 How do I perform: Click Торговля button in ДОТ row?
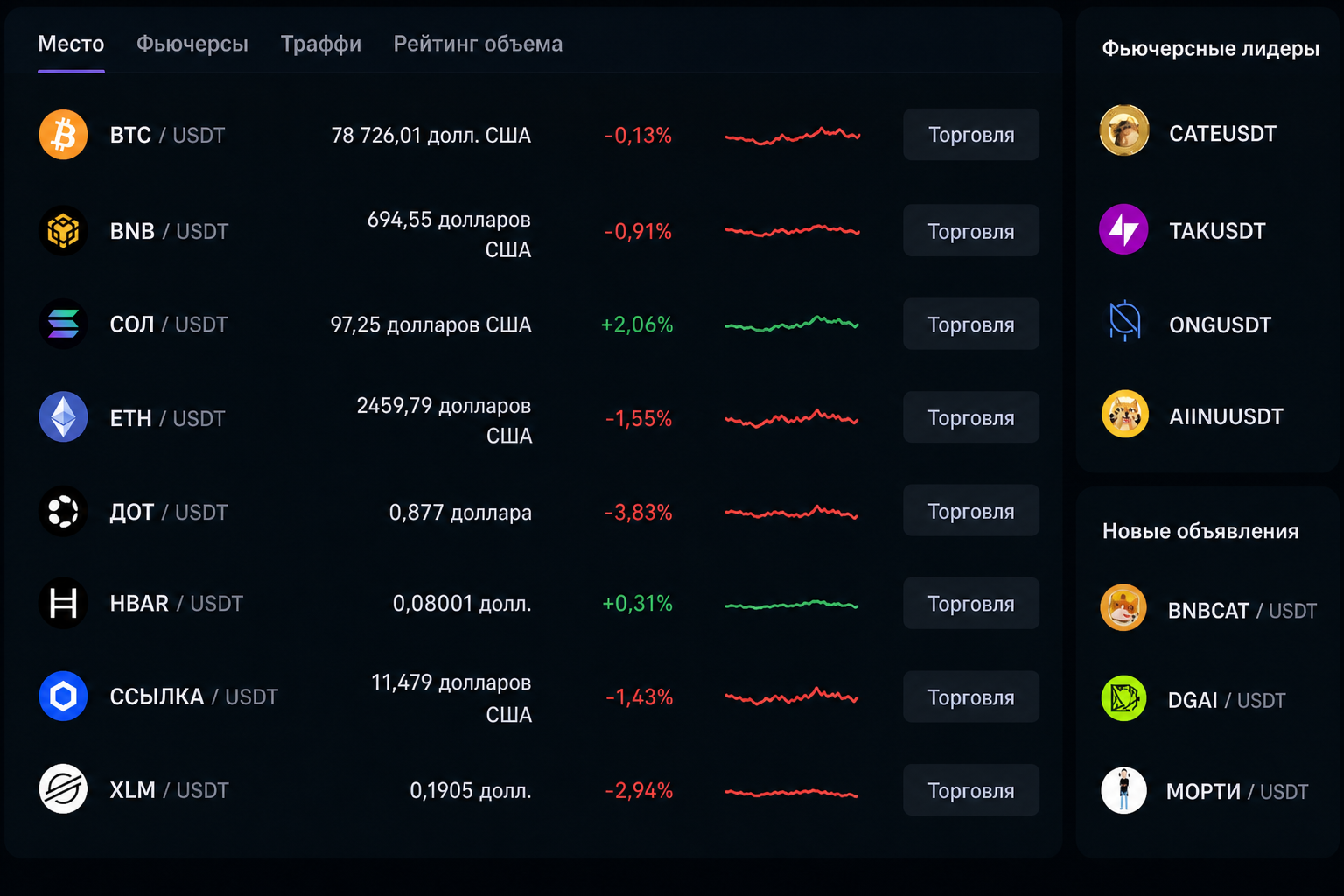[971, 511]
